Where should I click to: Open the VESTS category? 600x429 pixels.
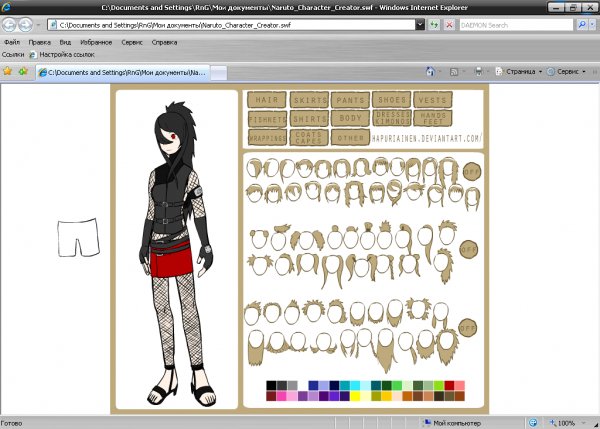[x=433, y=100]
